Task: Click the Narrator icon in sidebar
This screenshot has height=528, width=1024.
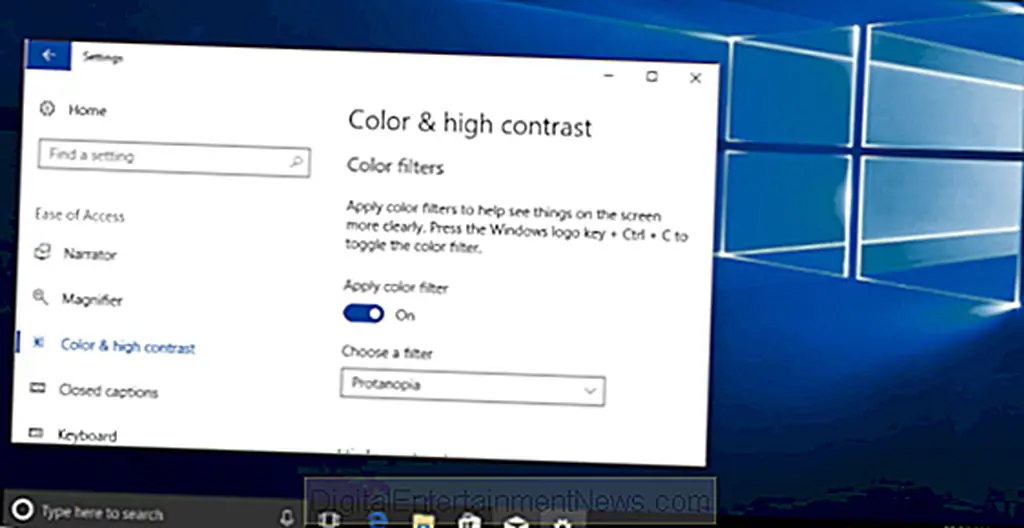Action: point(42,253)
